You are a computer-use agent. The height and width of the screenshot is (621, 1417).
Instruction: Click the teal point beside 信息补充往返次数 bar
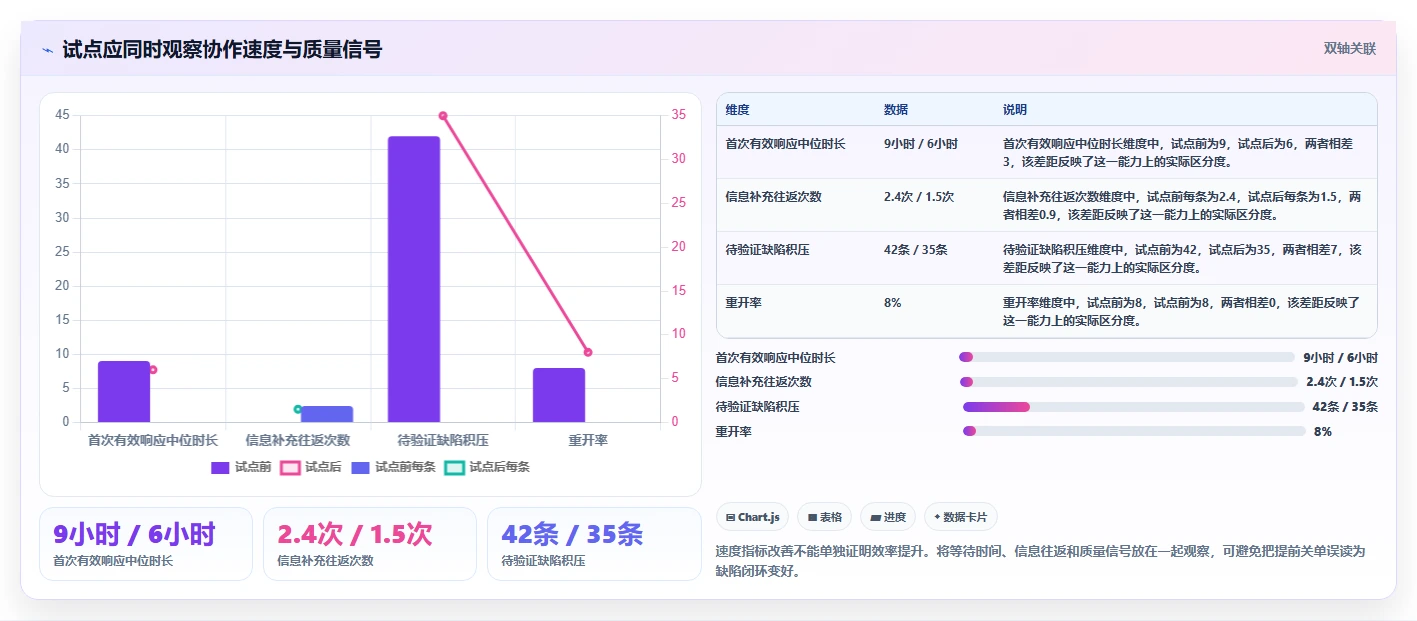[298, 409]
